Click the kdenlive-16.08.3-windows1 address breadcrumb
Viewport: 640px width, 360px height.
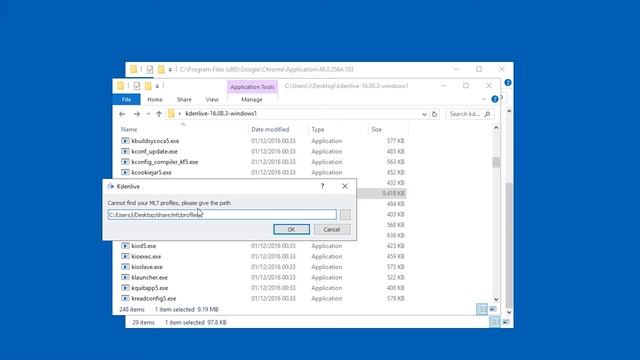click(221, 113)
